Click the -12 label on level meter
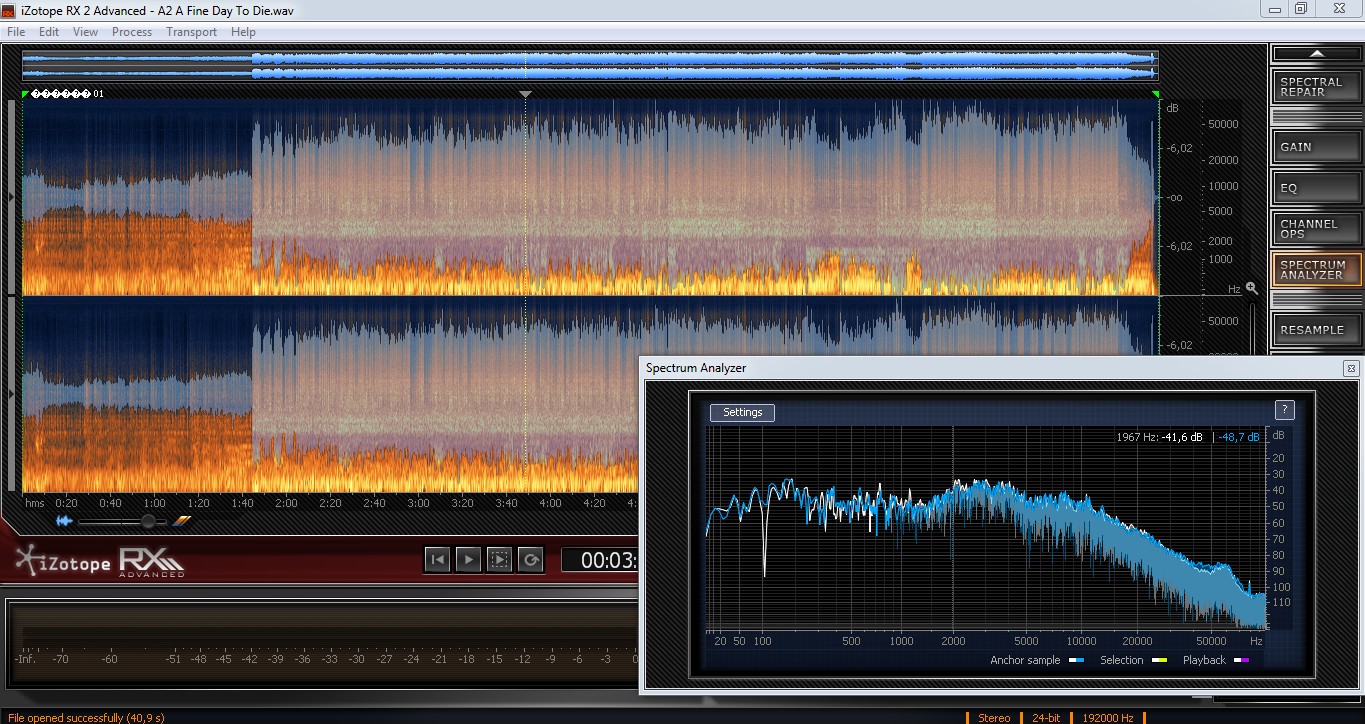This screenshot has height=724, width=1365. pyautogui.click(x=522, y=659)
